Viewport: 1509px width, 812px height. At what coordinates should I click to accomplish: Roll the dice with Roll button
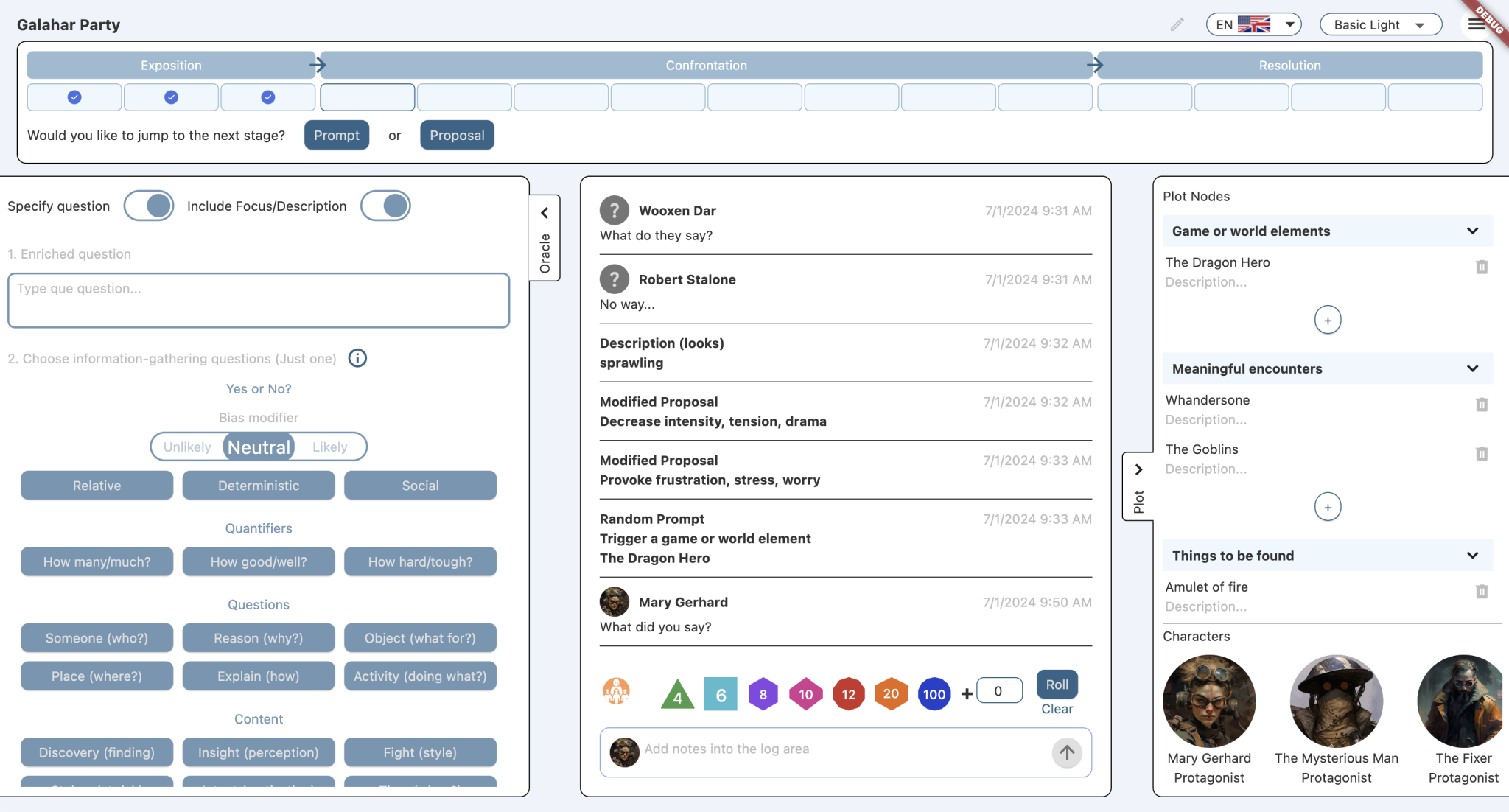pos(1057,684)
